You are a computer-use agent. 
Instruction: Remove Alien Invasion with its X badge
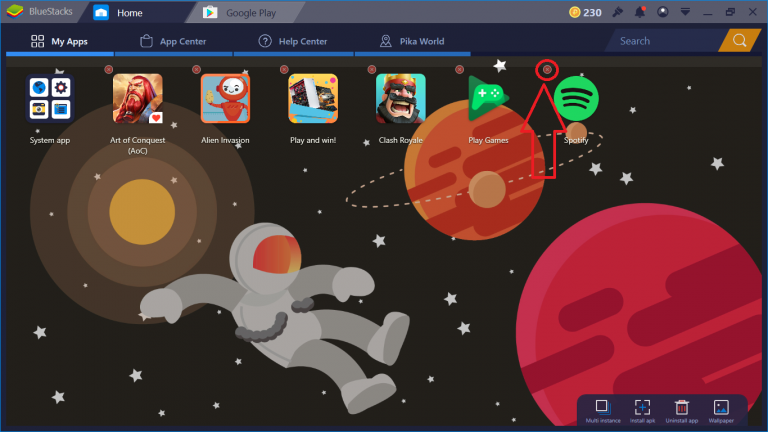tap(196, 70)
